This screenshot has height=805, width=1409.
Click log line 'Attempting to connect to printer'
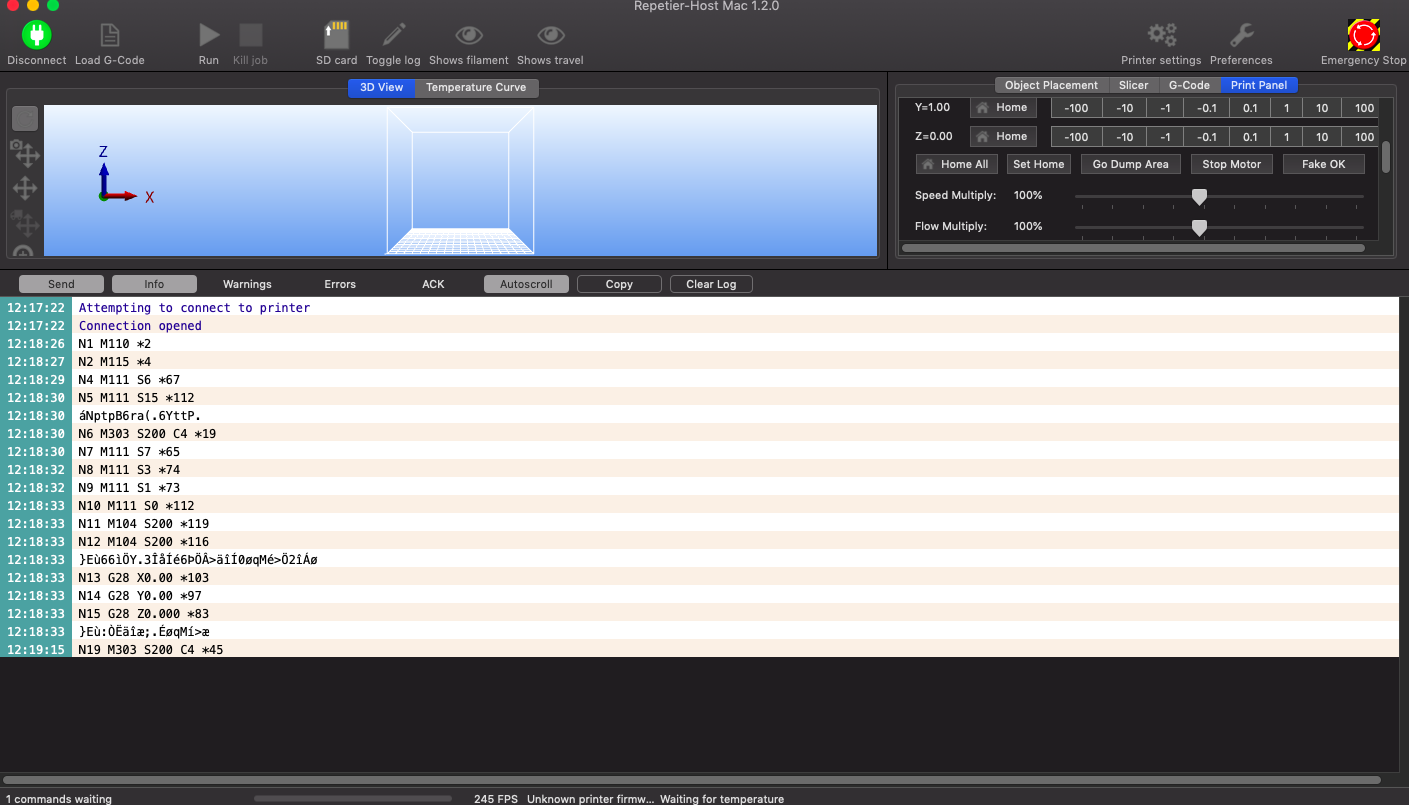click(x=194, y=308)
